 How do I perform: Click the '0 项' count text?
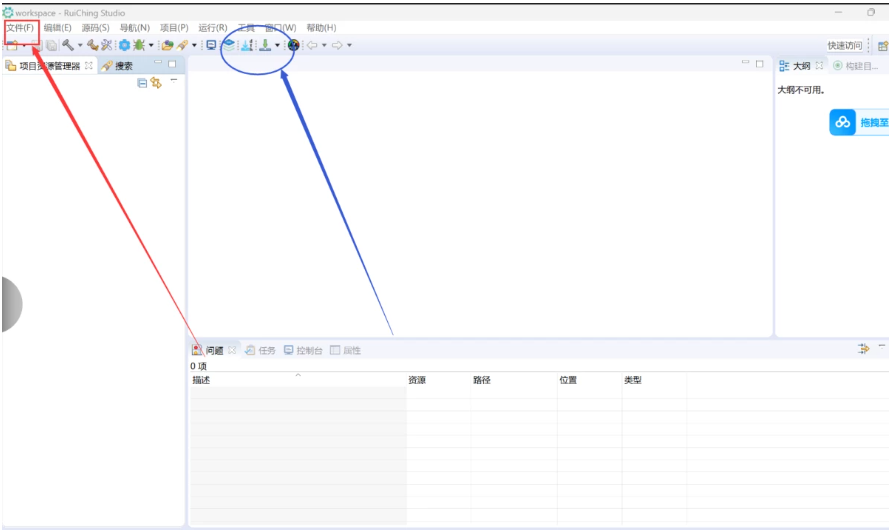(x=199, y=366)
